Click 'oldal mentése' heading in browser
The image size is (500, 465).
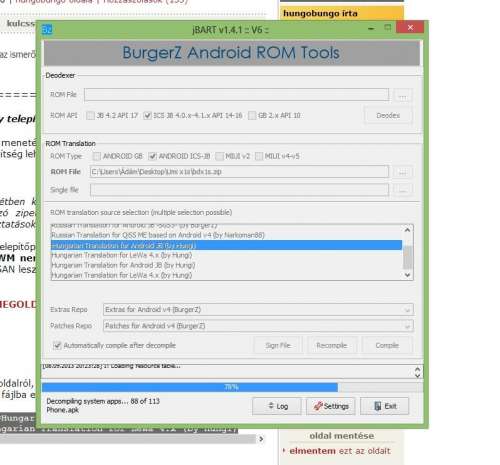341,436
